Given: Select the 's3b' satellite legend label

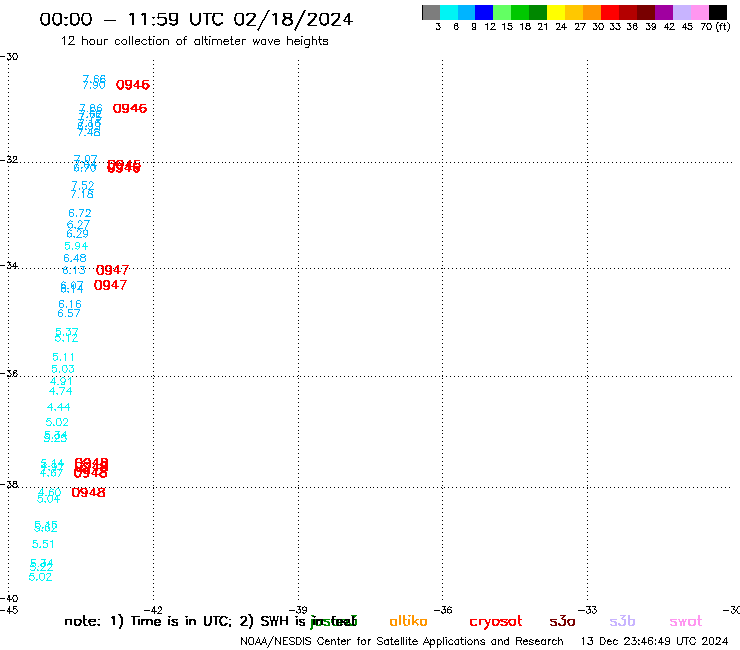Looking at the screenshot, I should [622, 621].
